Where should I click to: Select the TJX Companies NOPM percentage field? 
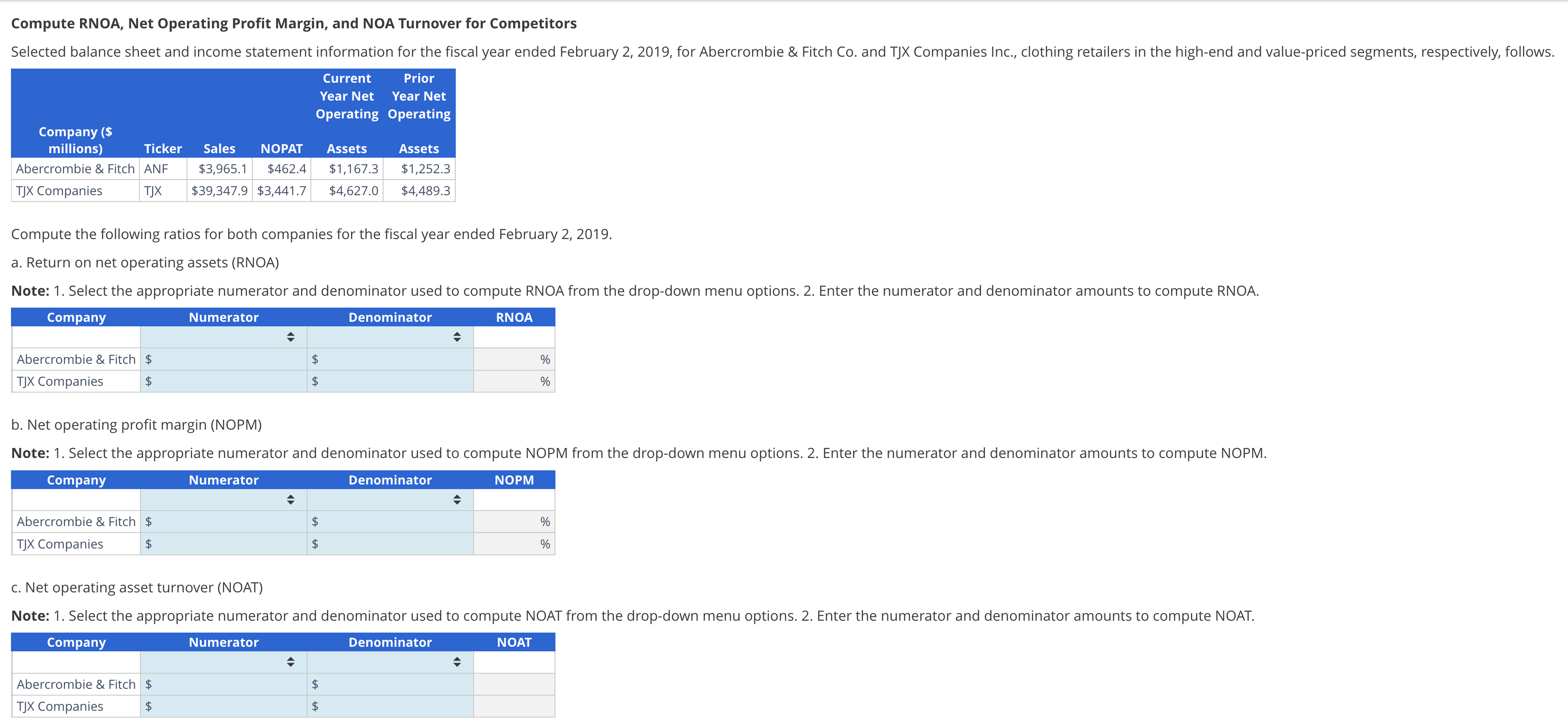pos(514,543)
